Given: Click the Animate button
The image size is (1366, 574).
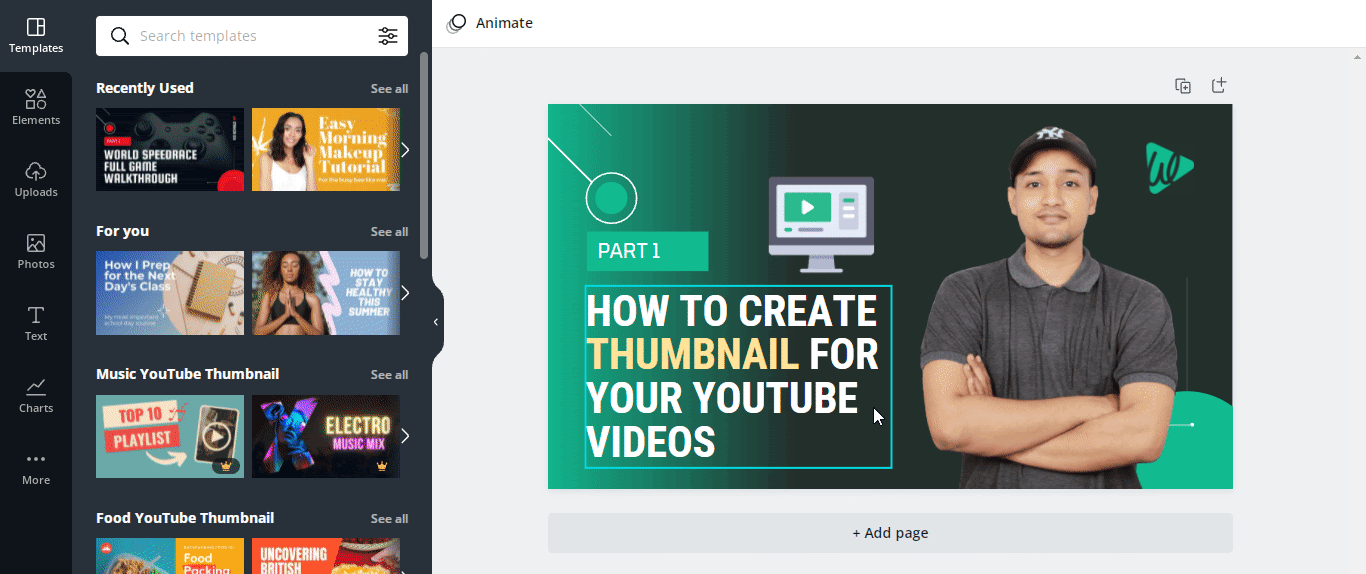Looking at the screenshot, I should (490, 23).
